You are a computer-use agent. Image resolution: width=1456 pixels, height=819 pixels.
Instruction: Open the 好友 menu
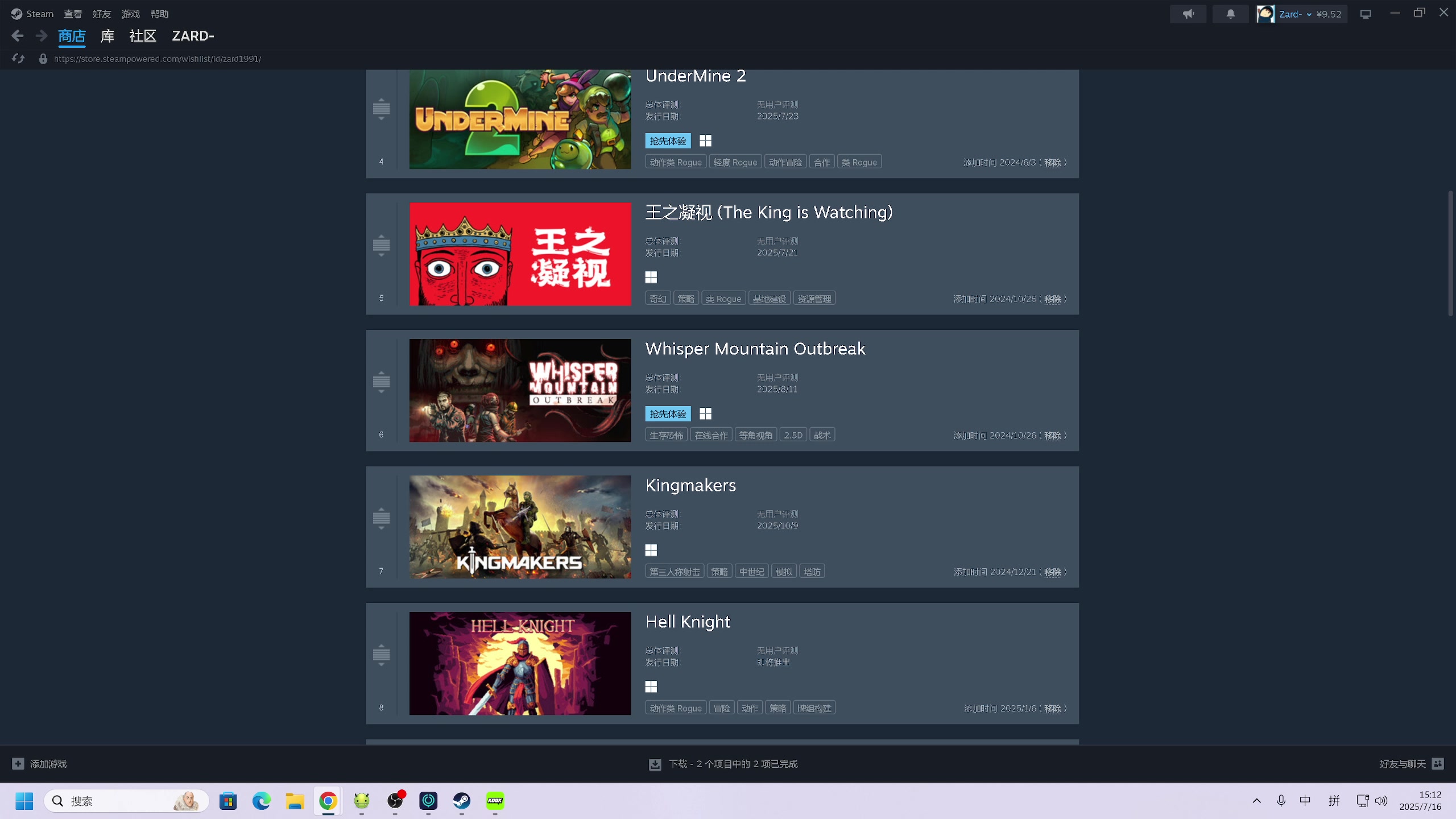pyautogui.click(x=102, y=14)
